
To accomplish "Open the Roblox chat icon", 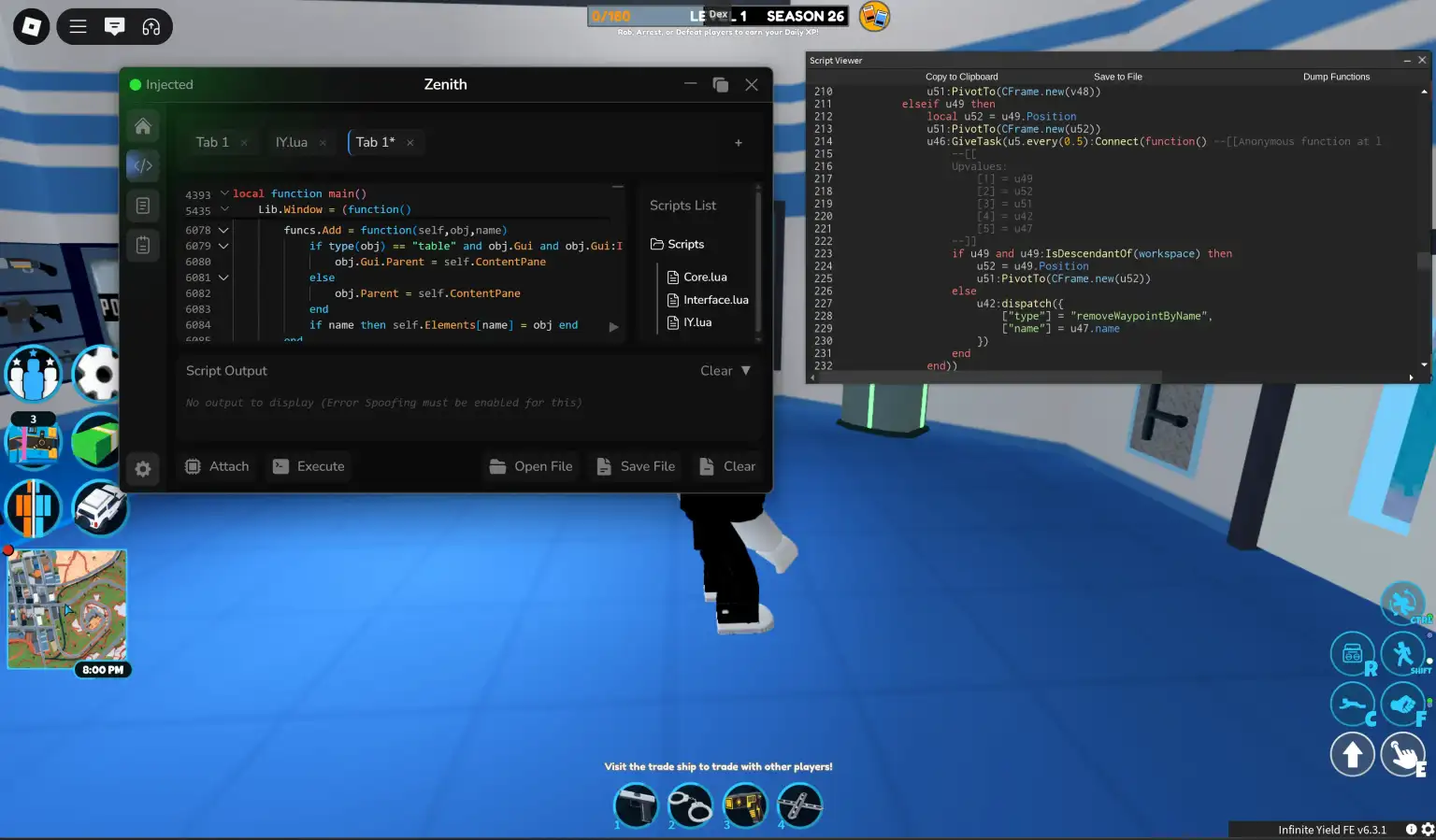I will [x=115, y=27].
